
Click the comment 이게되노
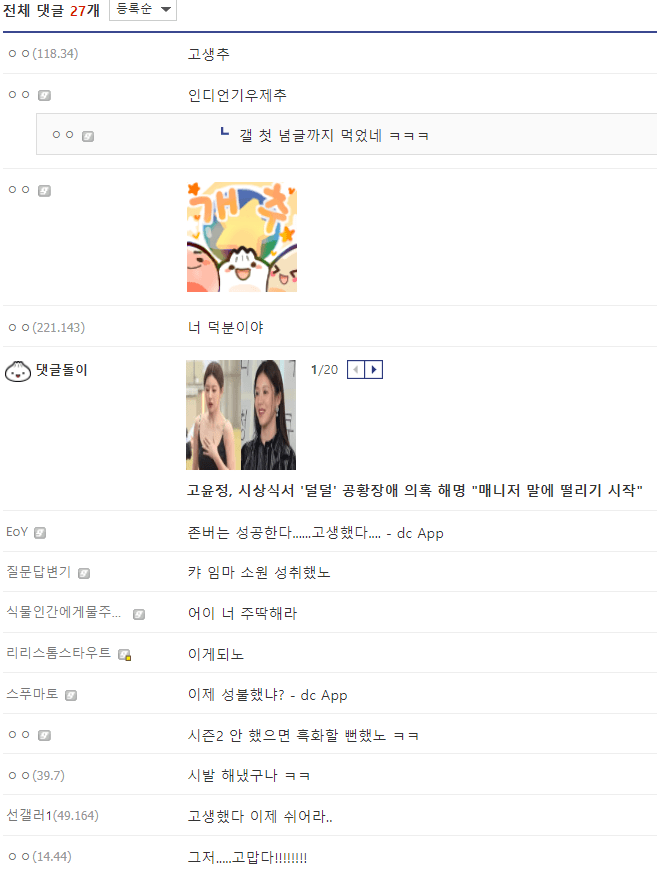pyautogui.click(x=216, y=654)
